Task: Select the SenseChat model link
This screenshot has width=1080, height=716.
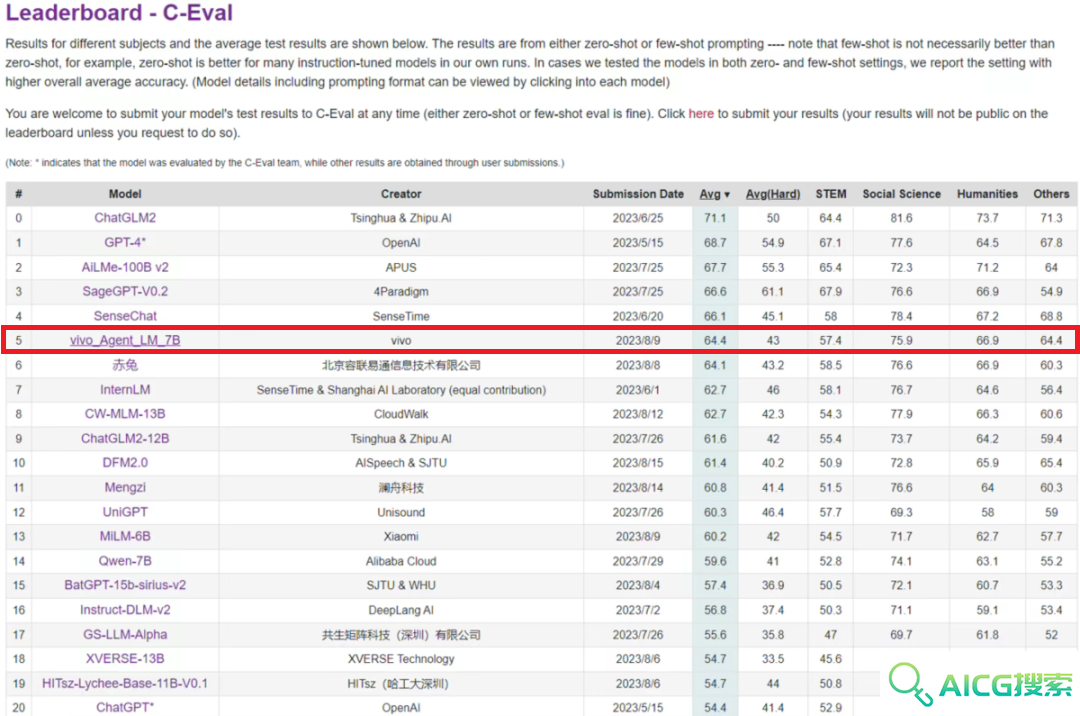Action: point(125,316)
